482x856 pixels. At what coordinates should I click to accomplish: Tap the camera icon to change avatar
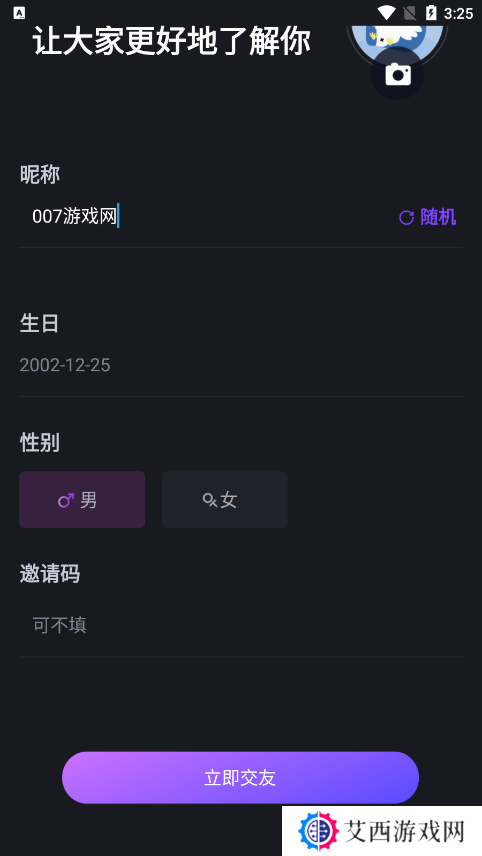click(397, 74)
